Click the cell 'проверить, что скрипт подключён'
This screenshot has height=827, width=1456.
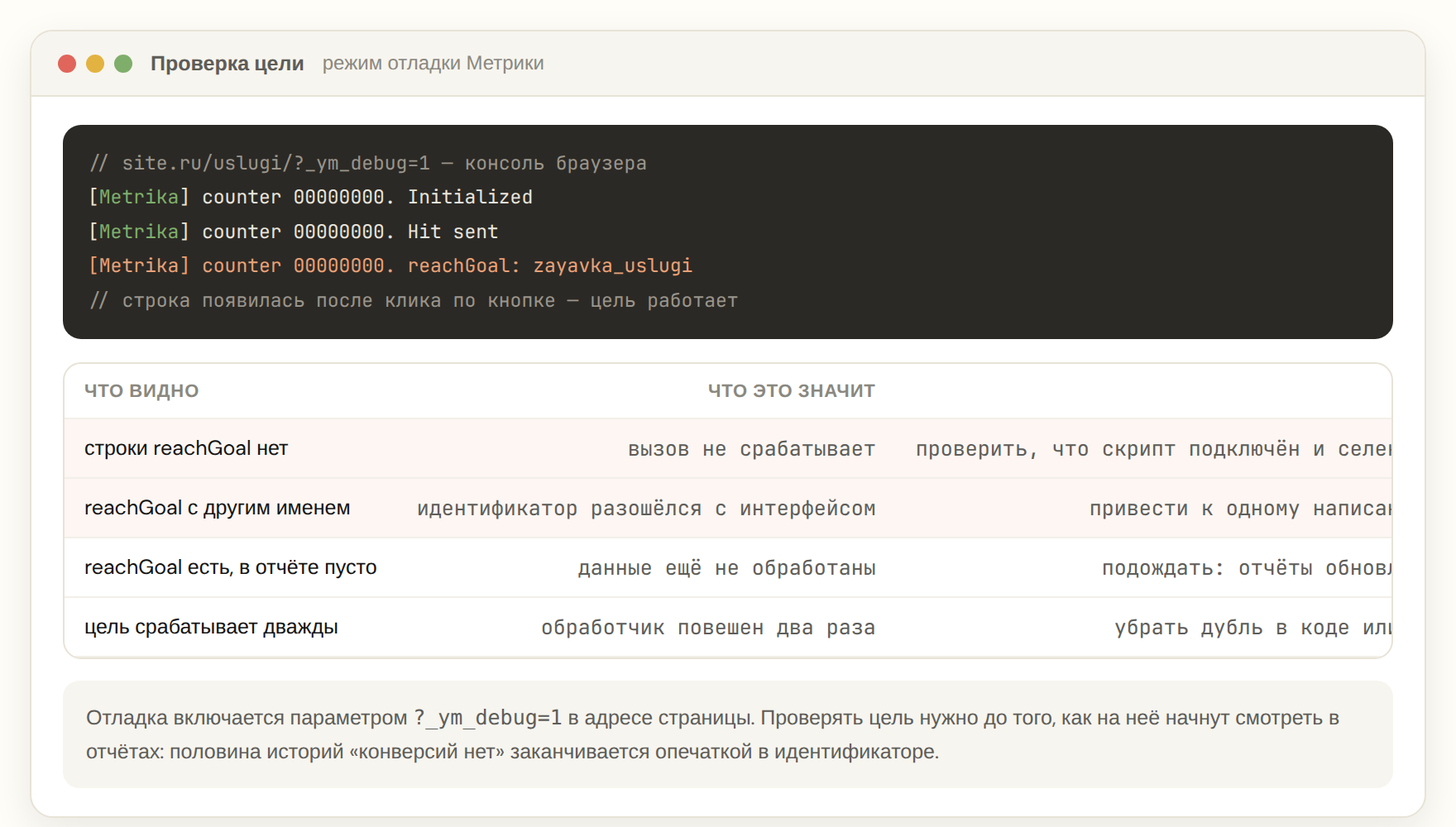pyautogui.click(x=1154, y=449)
